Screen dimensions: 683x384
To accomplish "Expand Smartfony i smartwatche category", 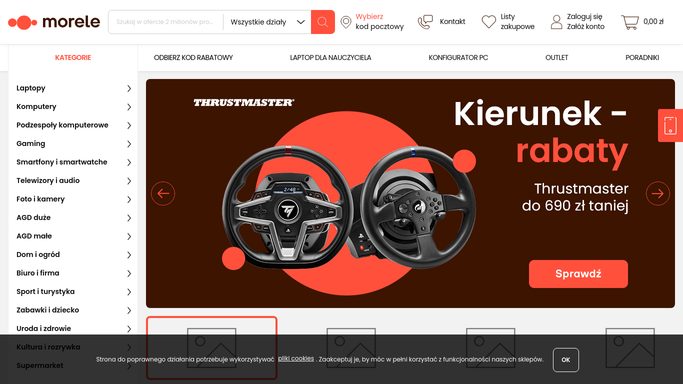I will point(73,162).
